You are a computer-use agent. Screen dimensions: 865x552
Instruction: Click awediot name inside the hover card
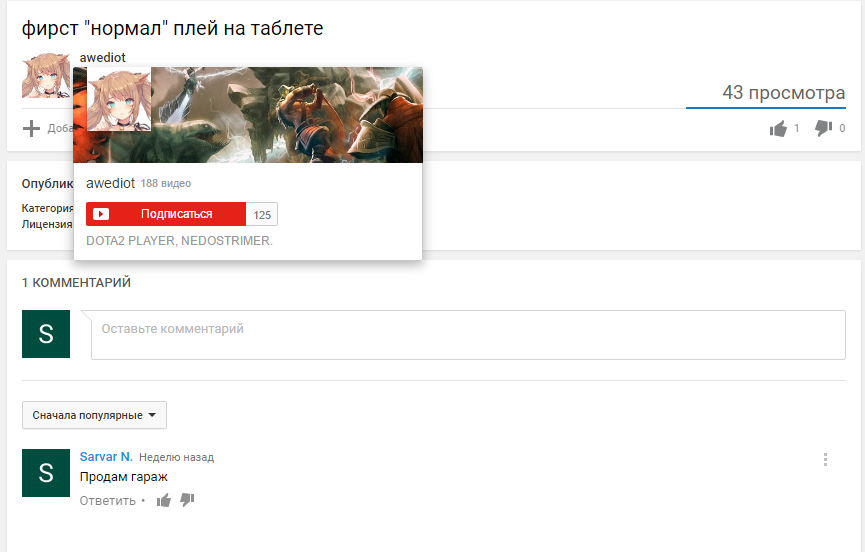pyautogui.click(x=110, y=183)
